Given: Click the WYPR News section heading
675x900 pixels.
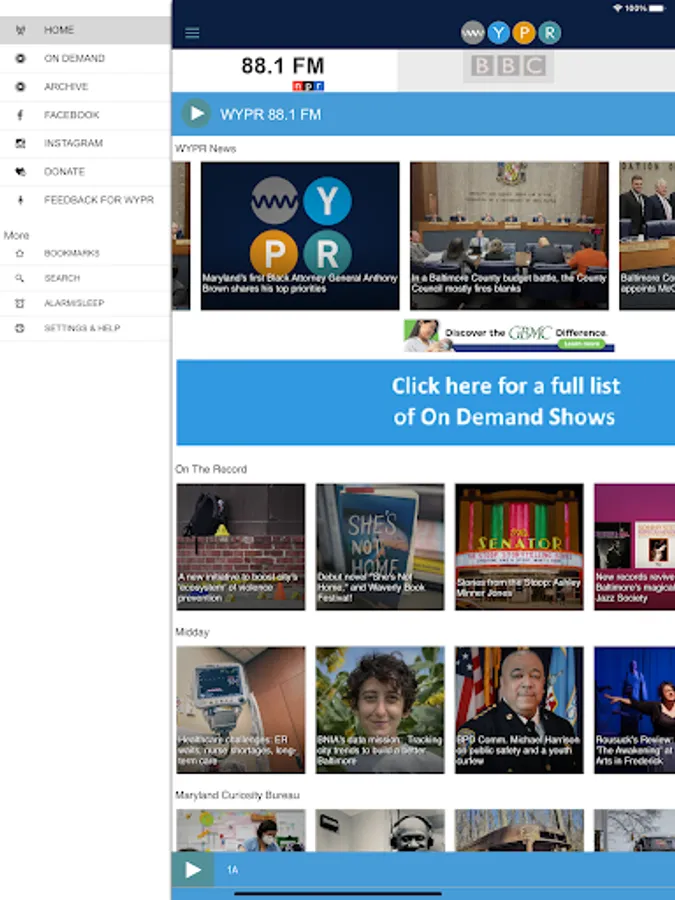Looking at the screenshot, I should [x=205, y=149].
